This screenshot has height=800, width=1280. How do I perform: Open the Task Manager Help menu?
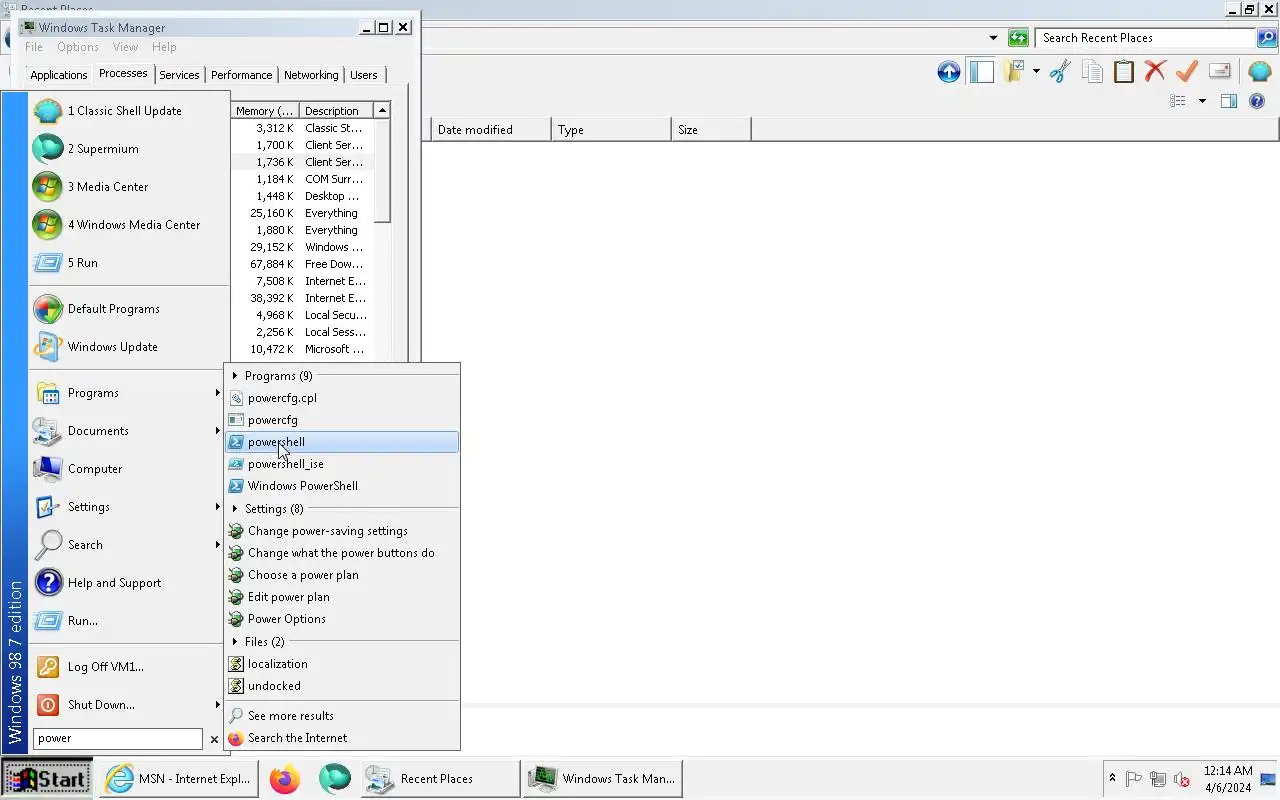pos(164,47)
